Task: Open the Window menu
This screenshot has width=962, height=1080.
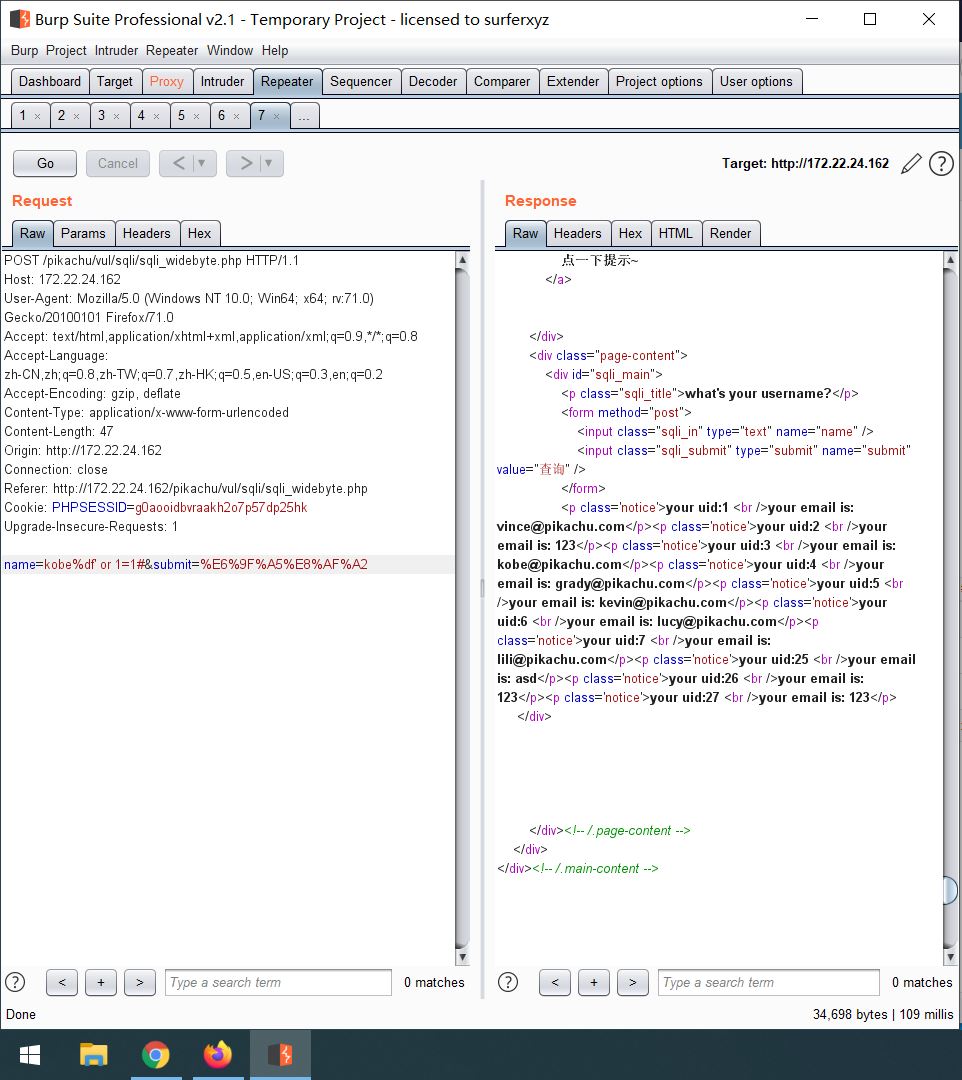Action: [230, 50]
